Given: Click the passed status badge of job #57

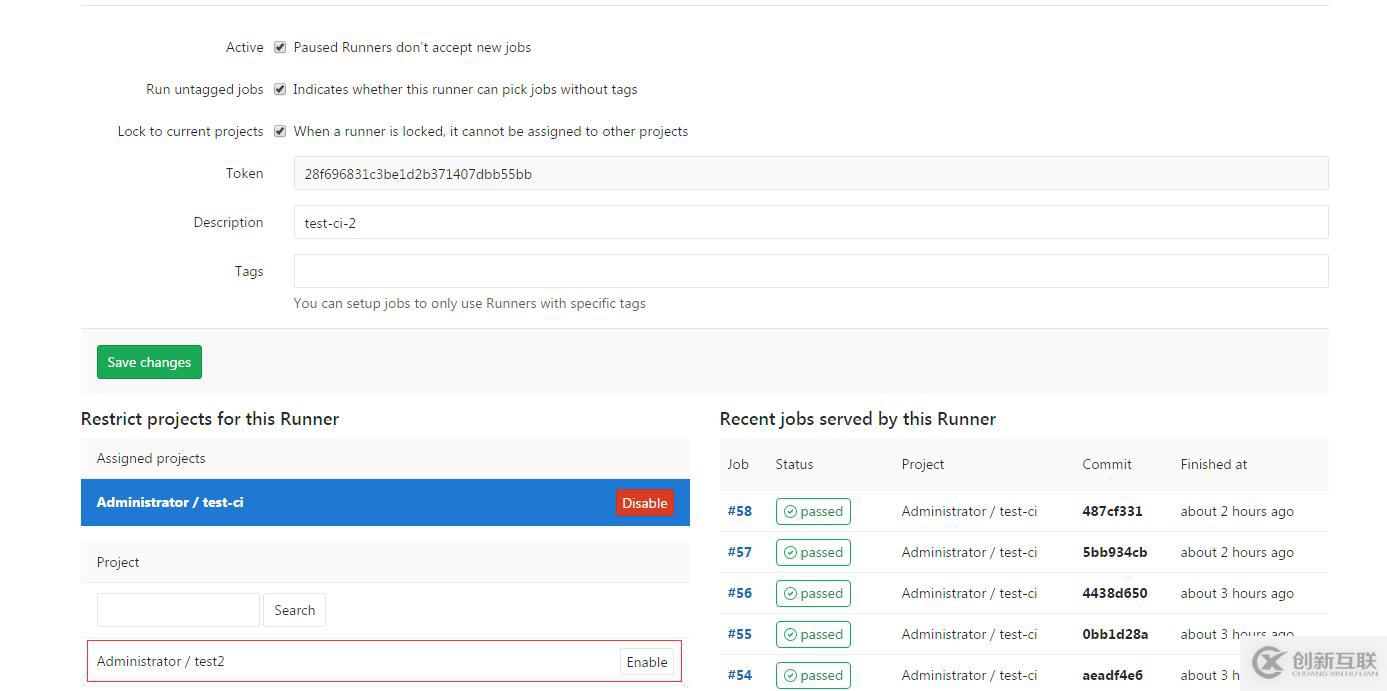Looking at the screenshot, I should pos(813,552).
